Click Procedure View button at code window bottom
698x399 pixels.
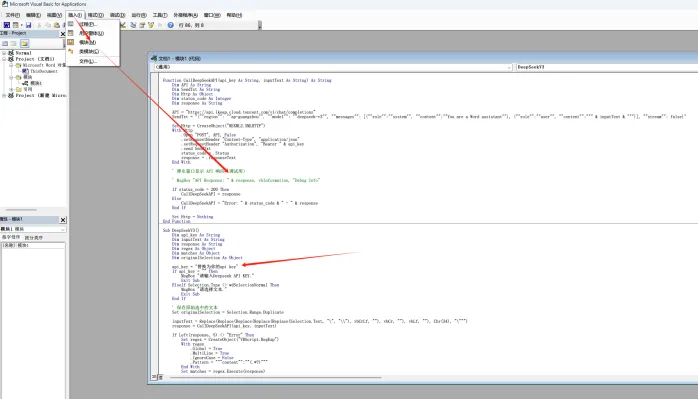pyautogui.click(x=154, y=377)
